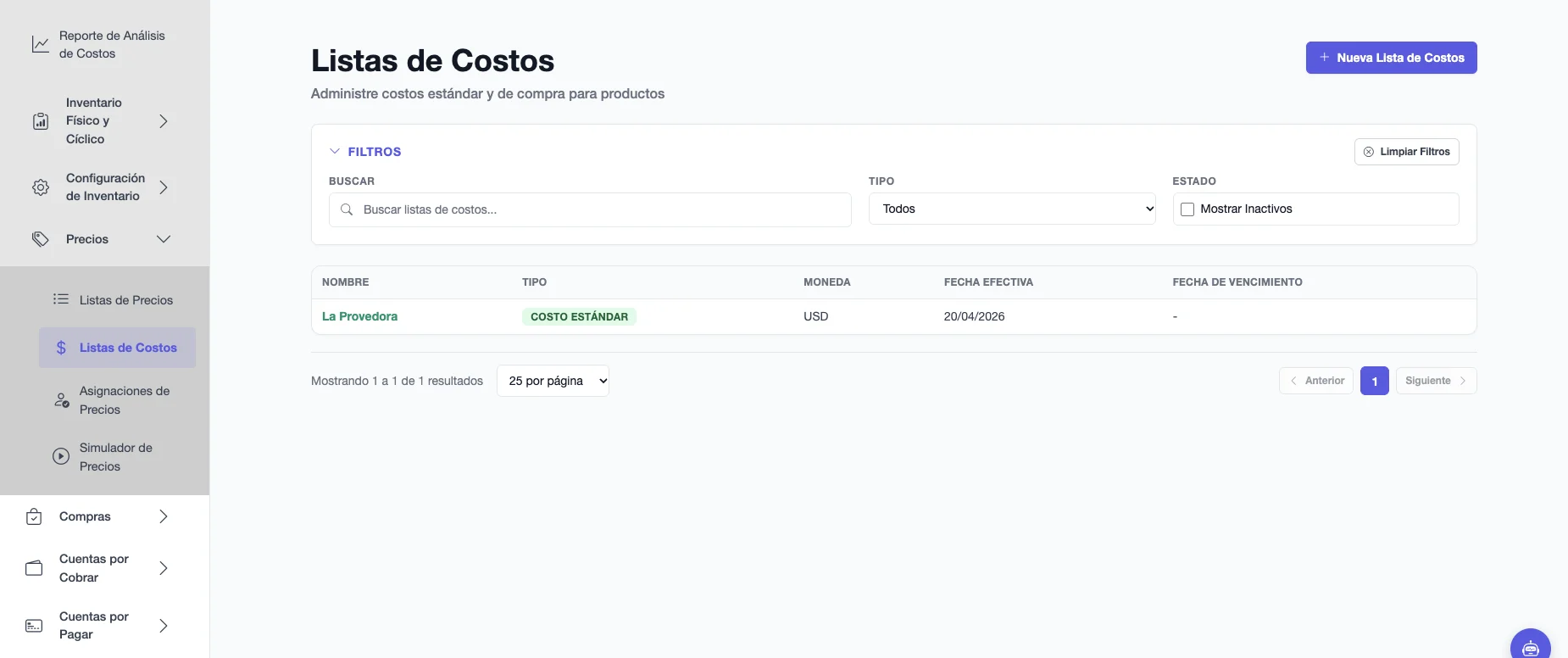Expand Inventario Físico y Cíclico chevron
The width and height of the screenshot is (1568, 658).
(164, 121)
